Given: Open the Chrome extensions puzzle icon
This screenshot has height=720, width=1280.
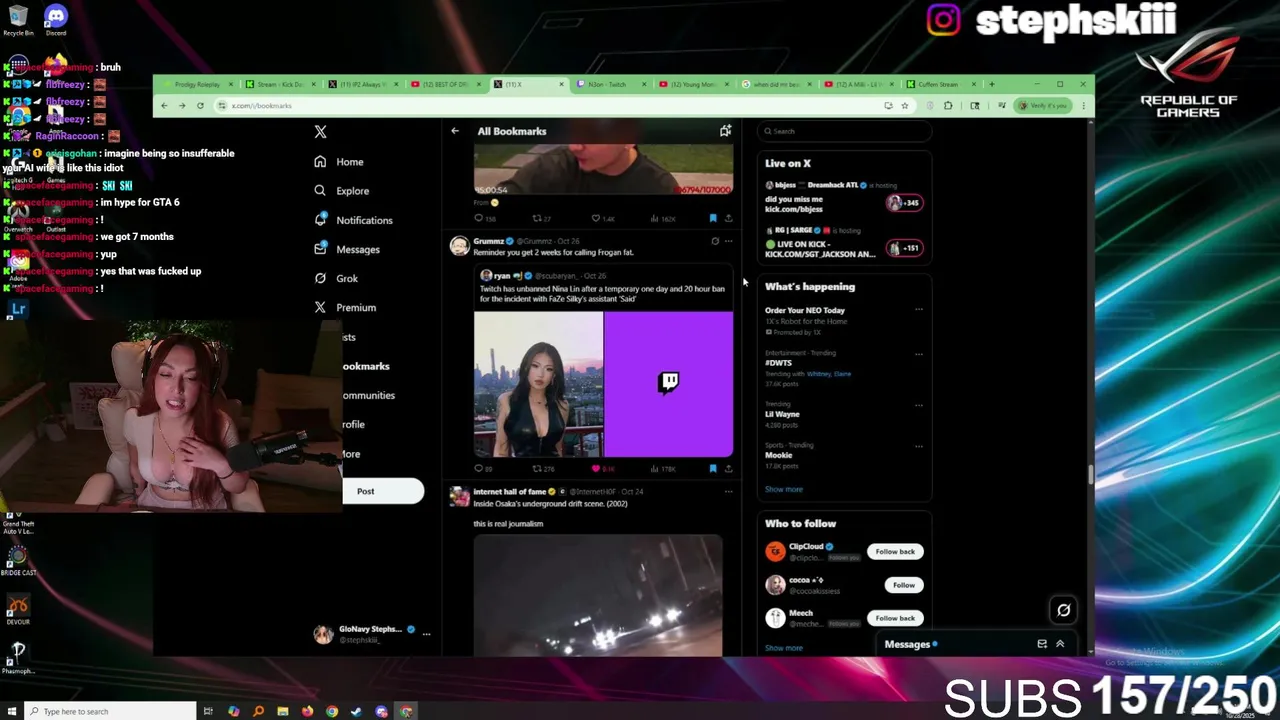Looking at the screenshot, I should click(948, 105).
